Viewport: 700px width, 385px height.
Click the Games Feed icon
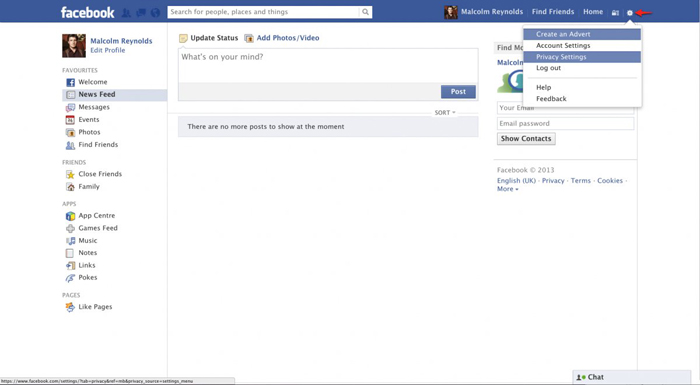click(71, 228)
